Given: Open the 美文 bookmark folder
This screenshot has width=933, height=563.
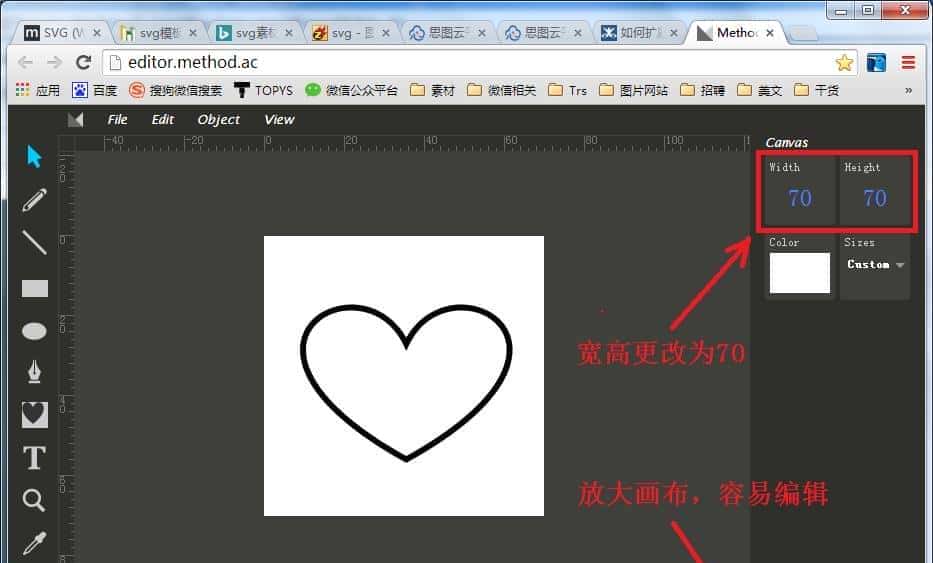Looking at the screenshot, I should 760,90.
